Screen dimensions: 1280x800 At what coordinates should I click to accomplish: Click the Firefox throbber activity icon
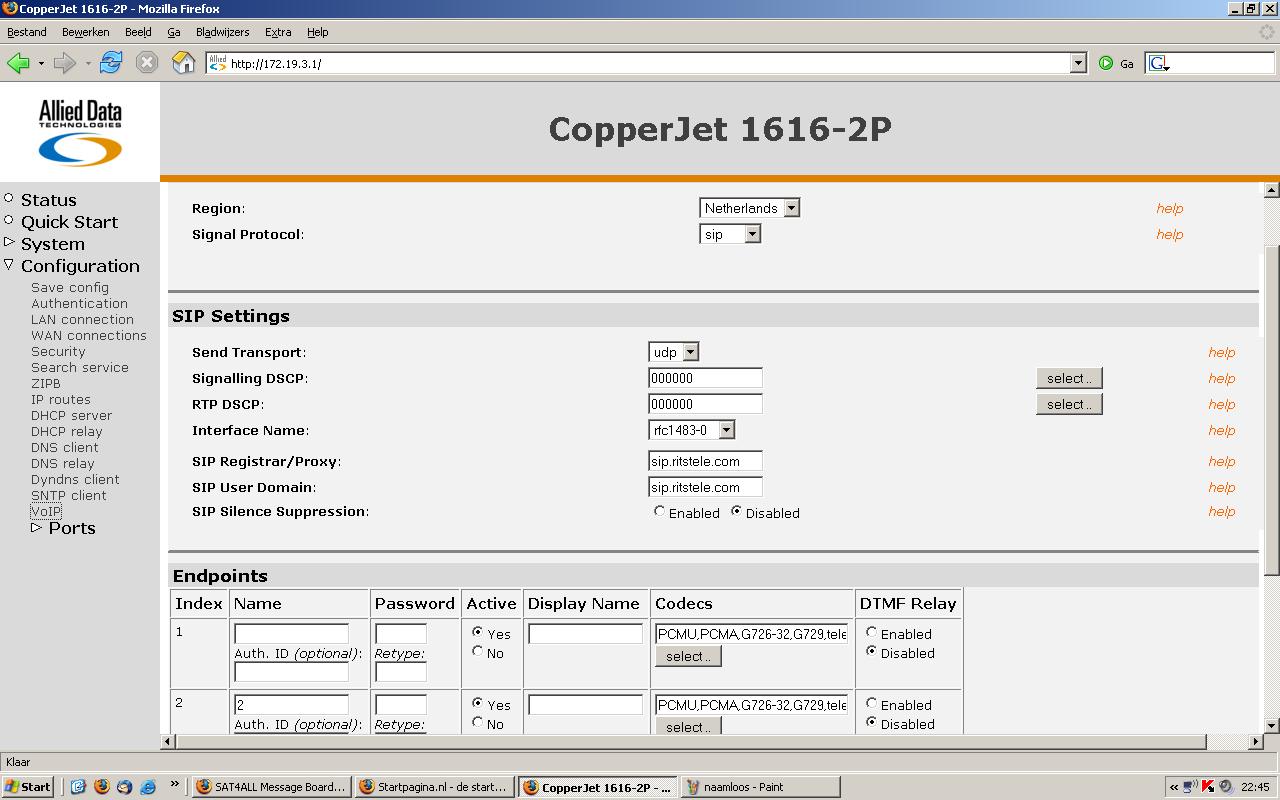click(x=1266, y=32)
